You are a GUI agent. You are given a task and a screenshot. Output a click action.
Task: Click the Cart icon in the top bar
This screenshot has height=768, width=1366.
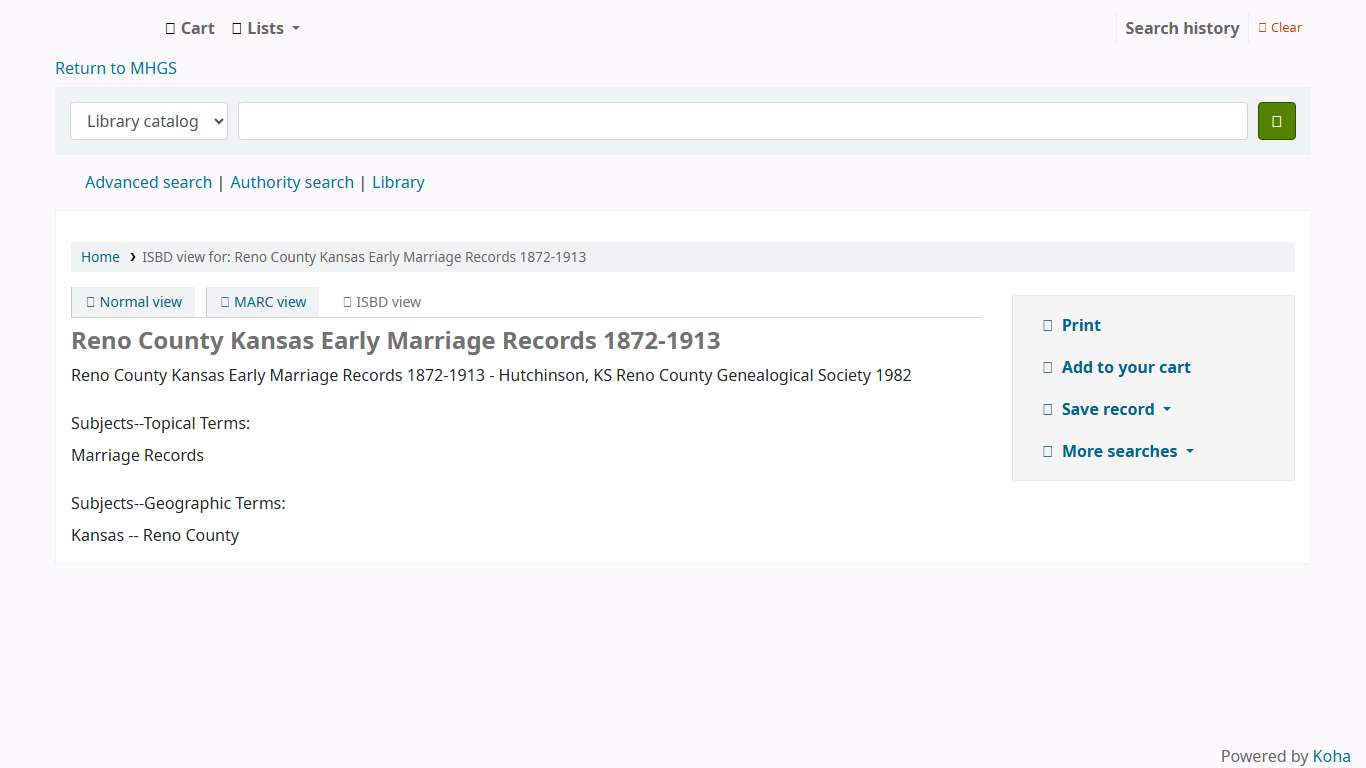[x=170, y=29]
